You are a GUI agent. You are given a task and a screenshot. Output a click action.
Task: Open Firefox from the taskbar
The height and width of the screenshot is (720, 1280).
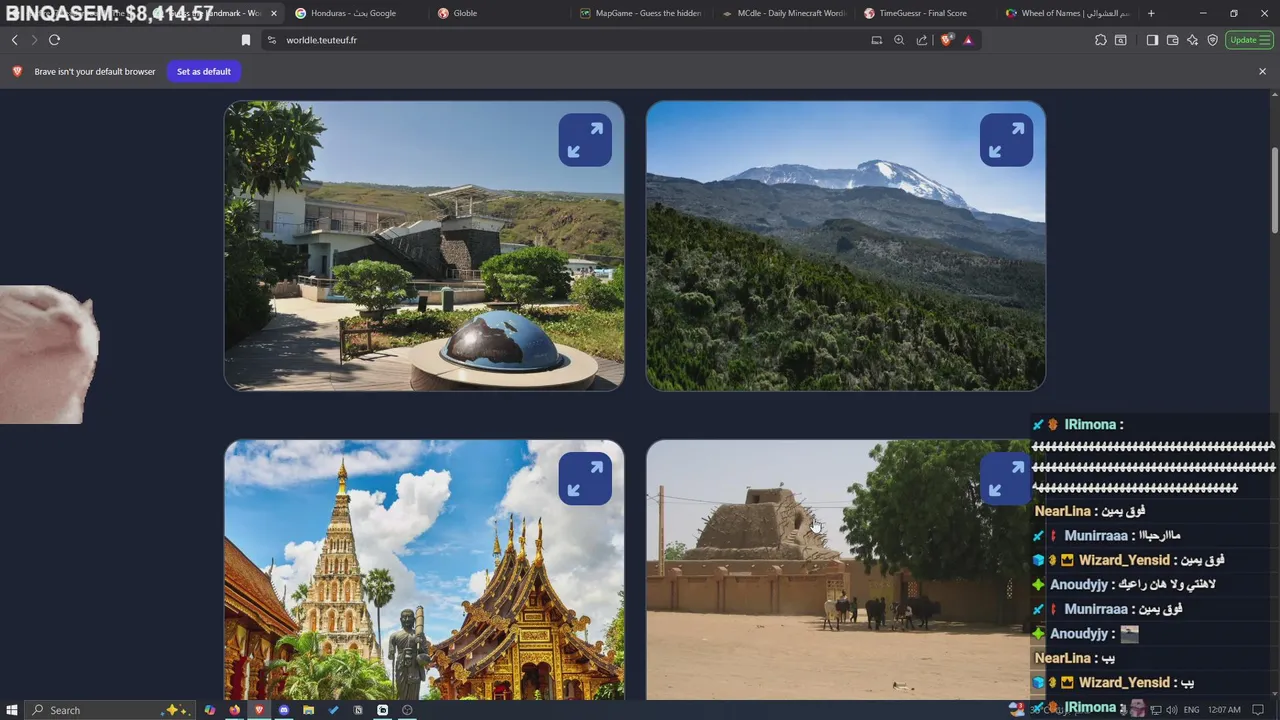point(234,710)
